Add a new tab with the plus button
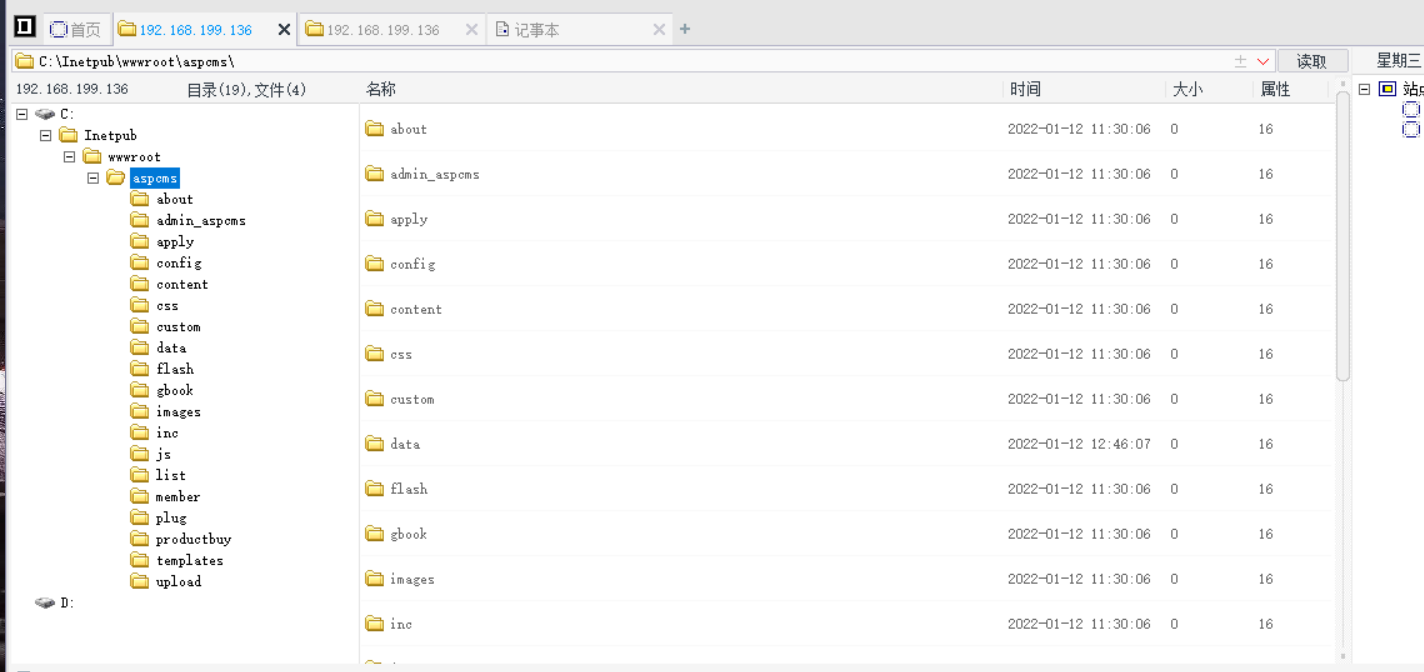 click(685, 29)
